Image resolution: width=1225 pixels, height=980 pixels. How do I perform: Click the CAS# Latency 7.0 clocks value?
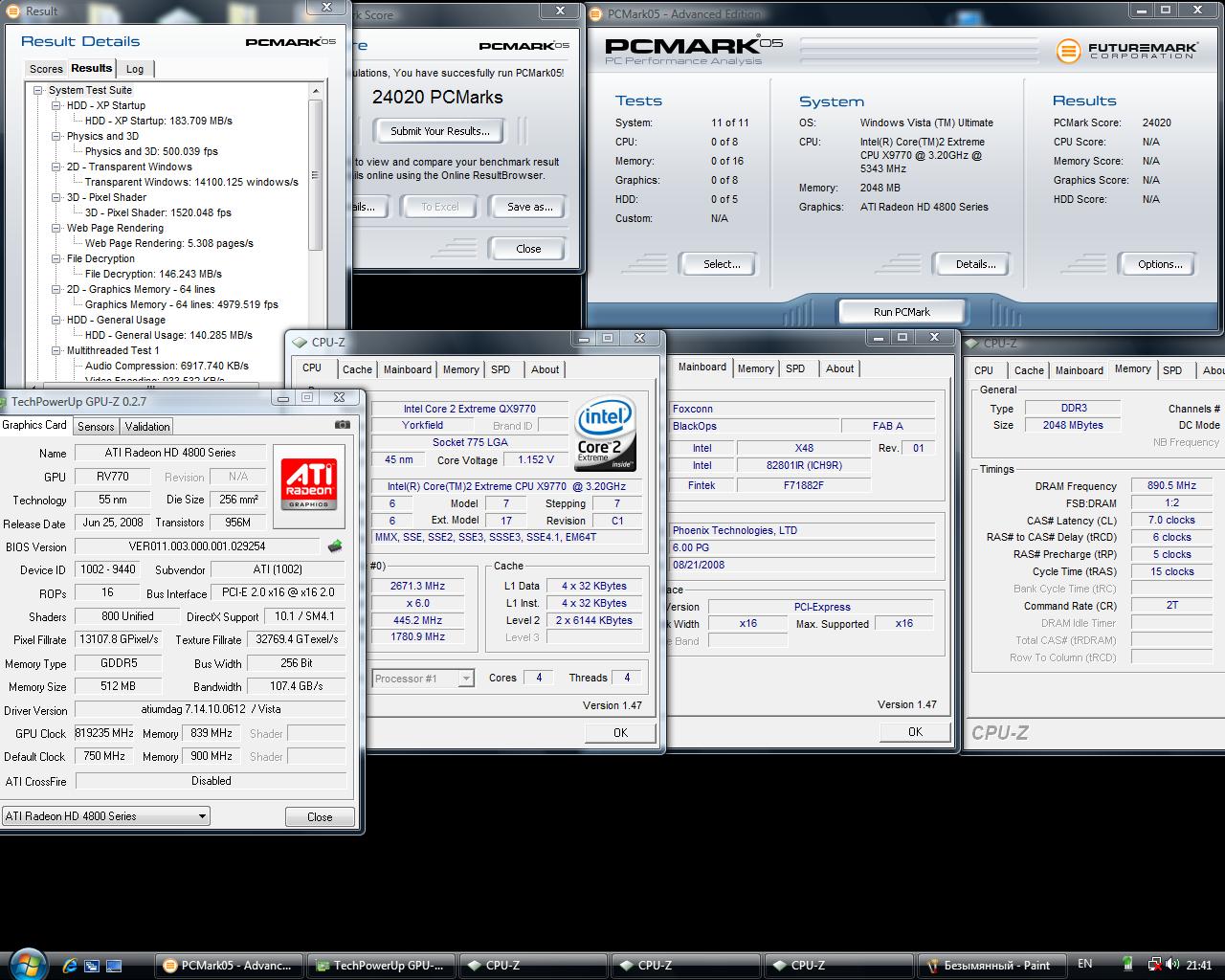coord(1171,521)
